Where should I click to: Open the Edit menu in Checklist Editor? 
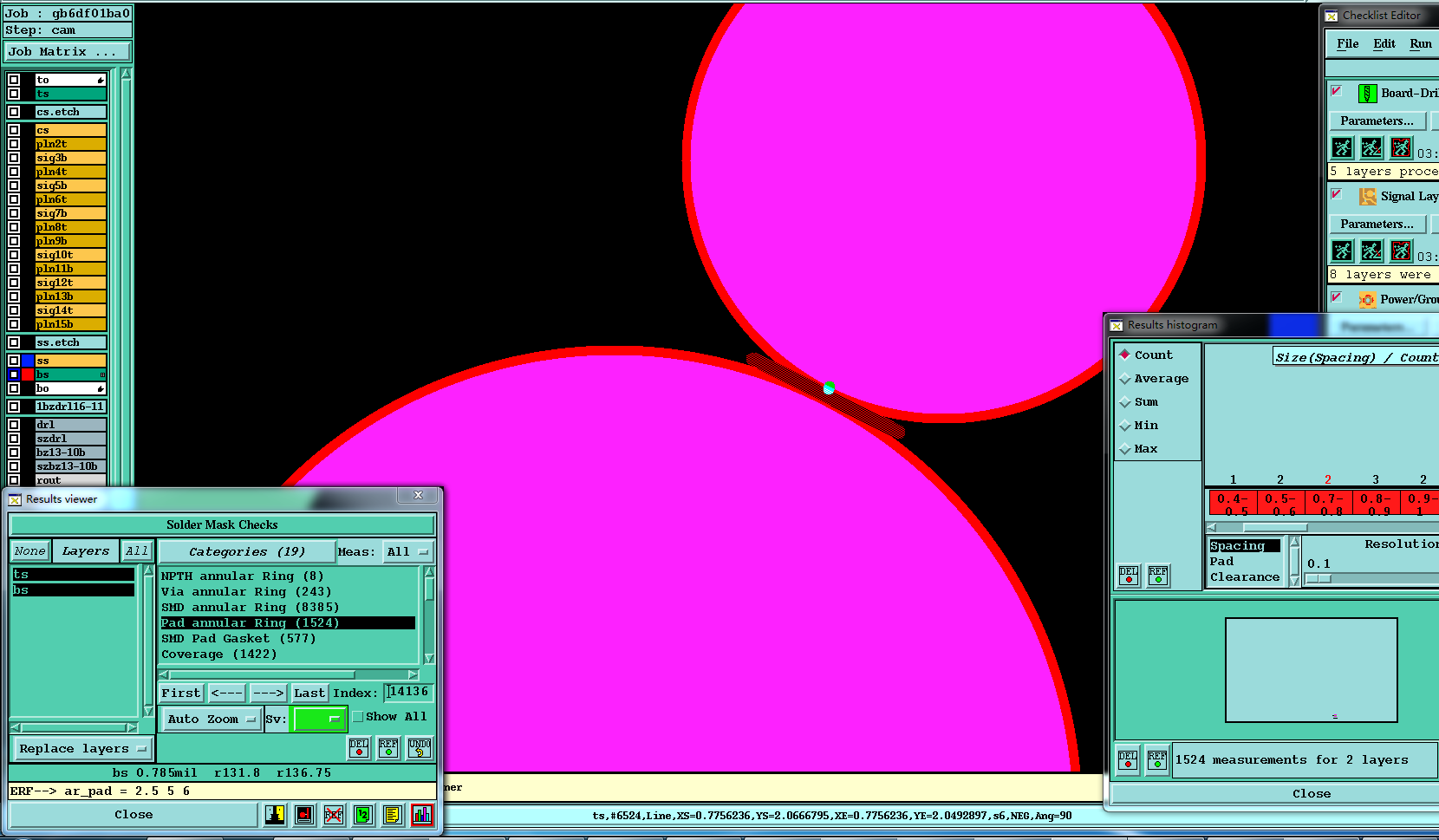(x=1384, y=43)
